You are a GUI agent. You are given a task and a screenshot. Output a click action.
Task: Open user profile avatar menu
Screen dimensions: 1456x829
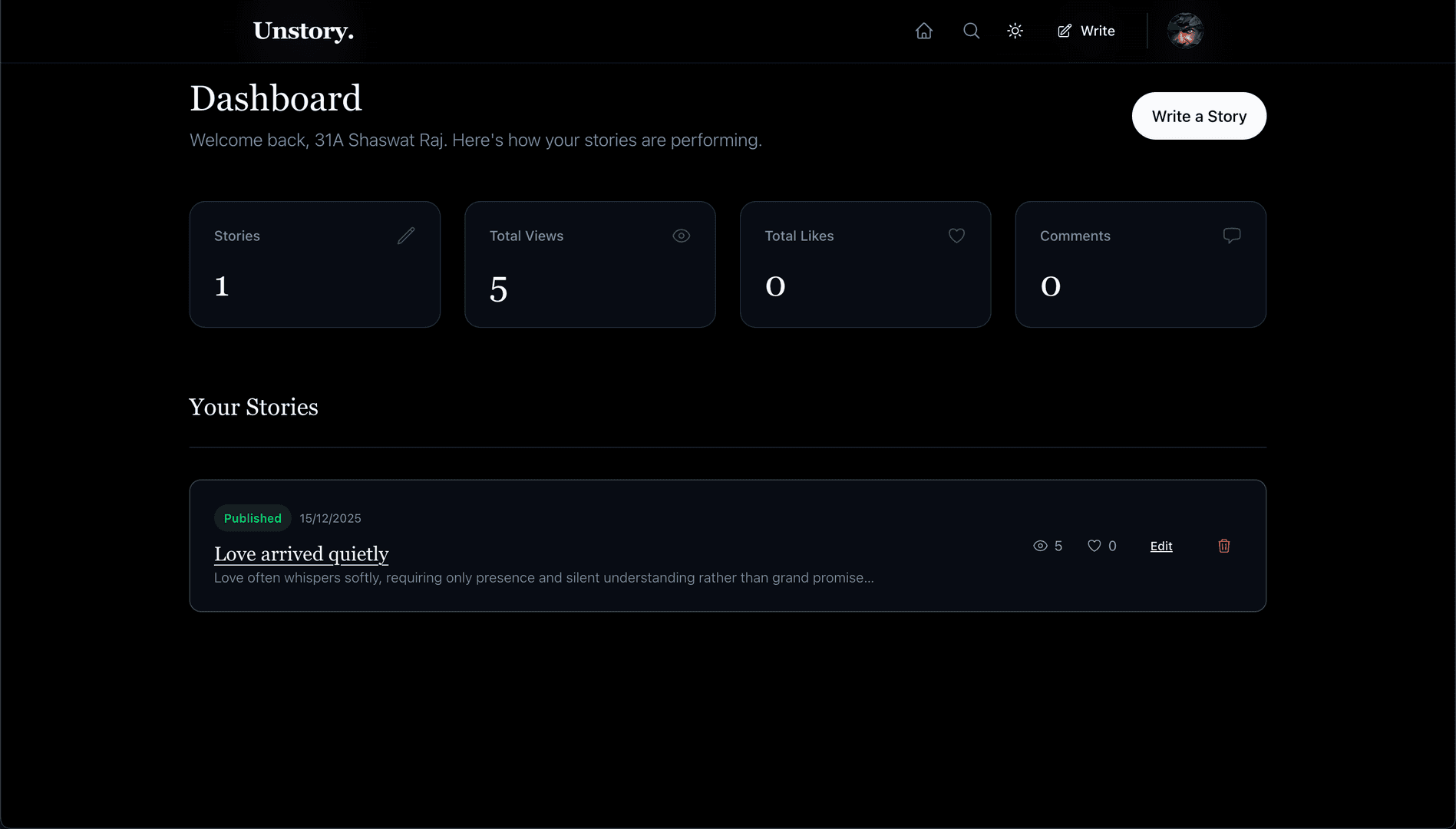pyautogui.click(x=1184, y=31)
